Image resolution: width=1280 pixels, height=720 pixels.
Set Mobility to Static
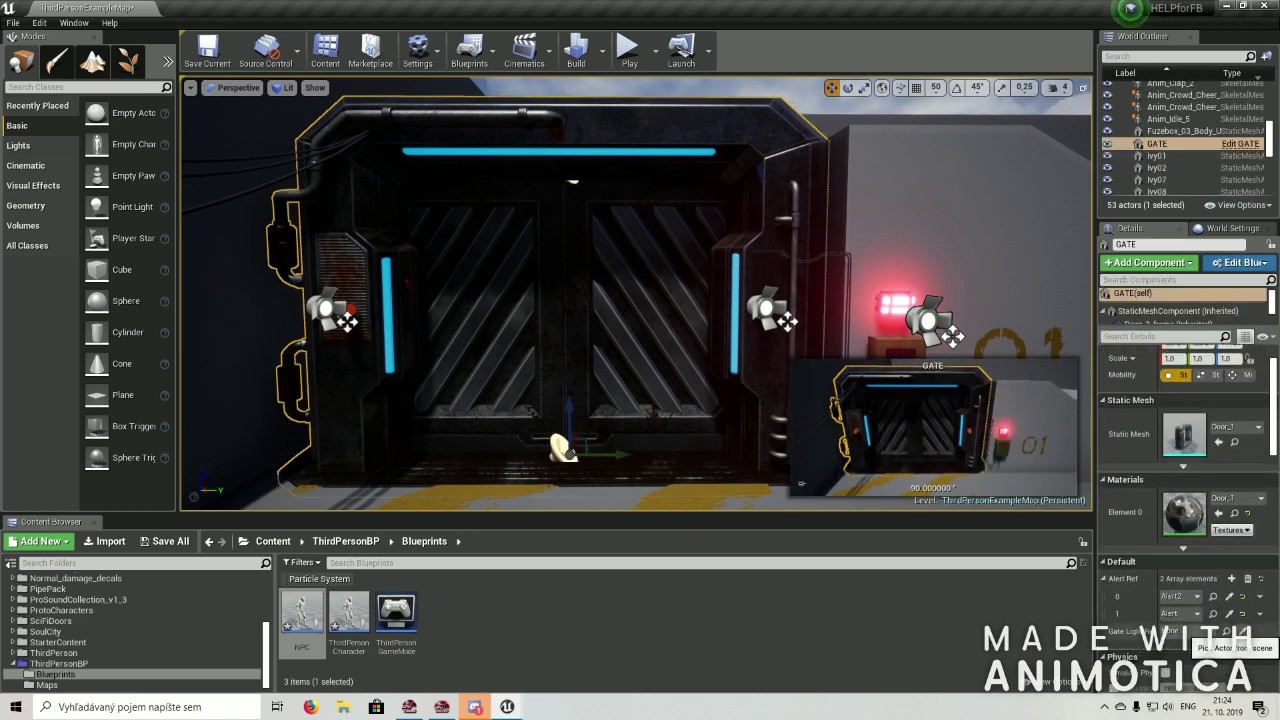[1175, 375]
